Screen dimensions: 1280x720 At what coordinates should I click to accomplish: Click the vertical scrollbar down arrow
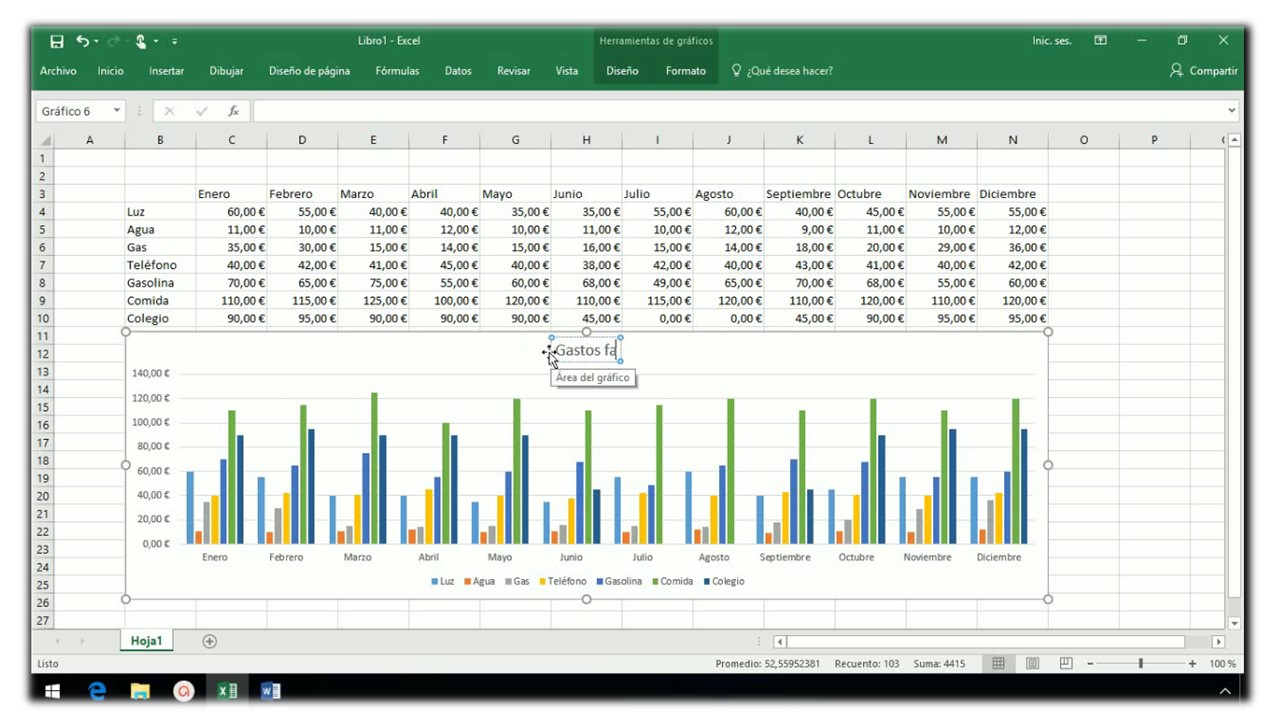point(1234,622)
